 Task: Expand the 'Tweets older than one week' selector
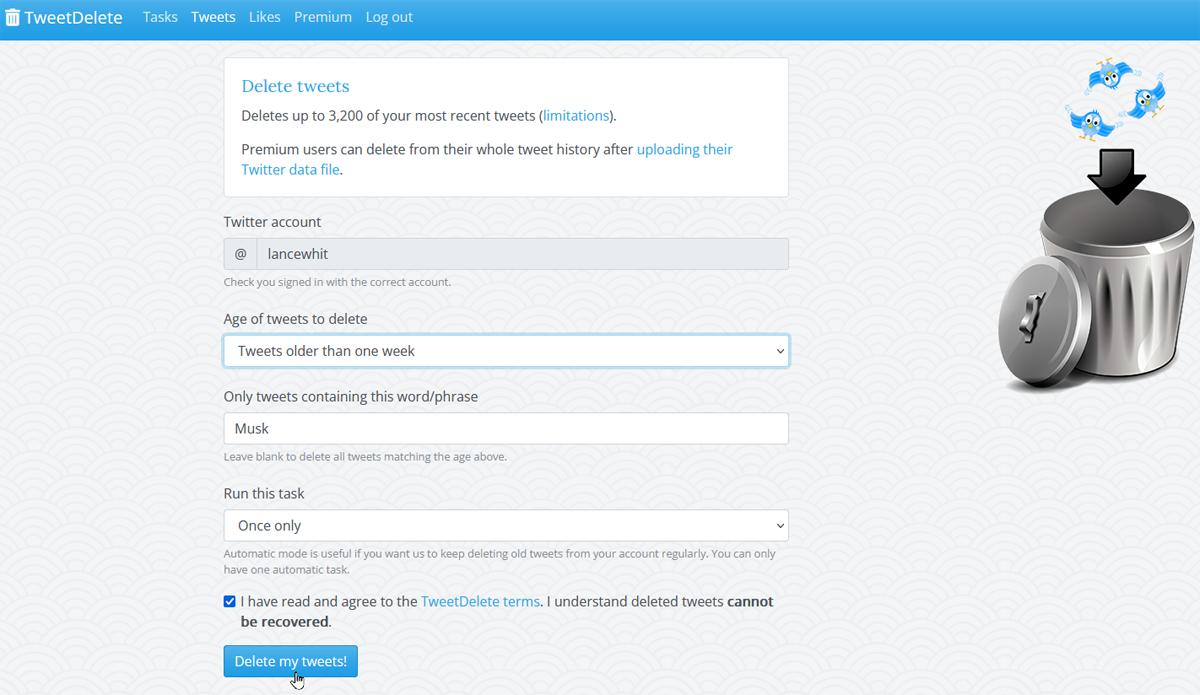coord(505,350)
